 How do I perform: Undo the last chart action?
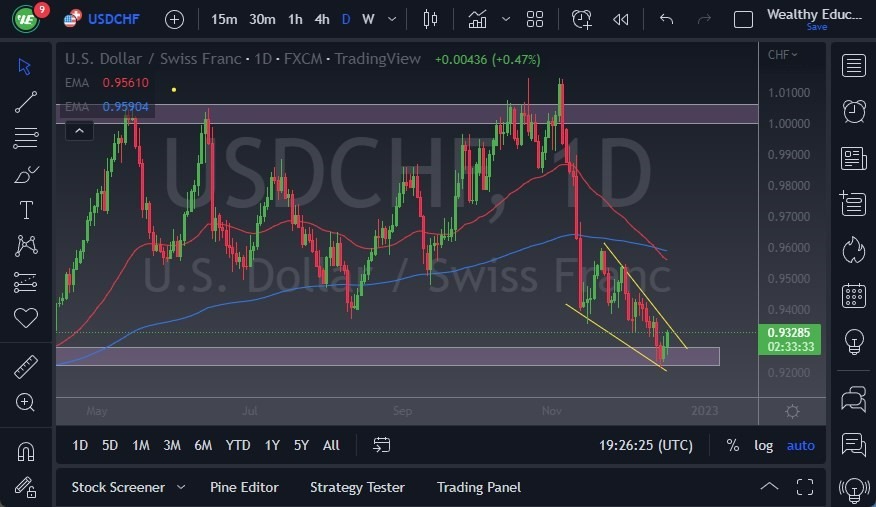pos(666,20)
